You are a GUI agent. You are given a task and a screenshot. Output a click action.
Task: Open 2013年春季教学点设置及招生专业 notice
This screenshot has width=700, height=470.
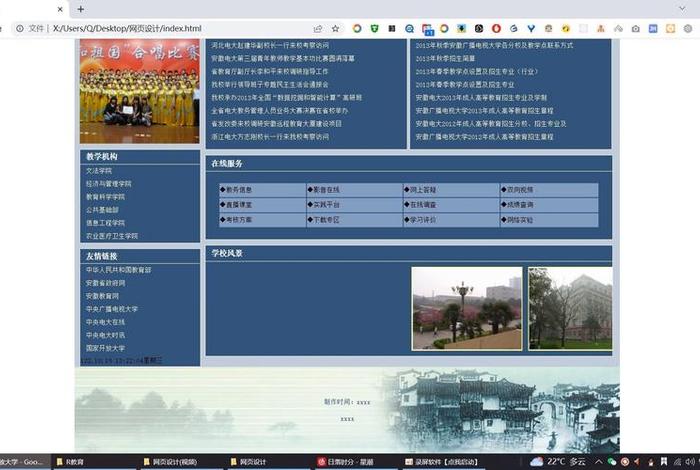tap(465, 84)
